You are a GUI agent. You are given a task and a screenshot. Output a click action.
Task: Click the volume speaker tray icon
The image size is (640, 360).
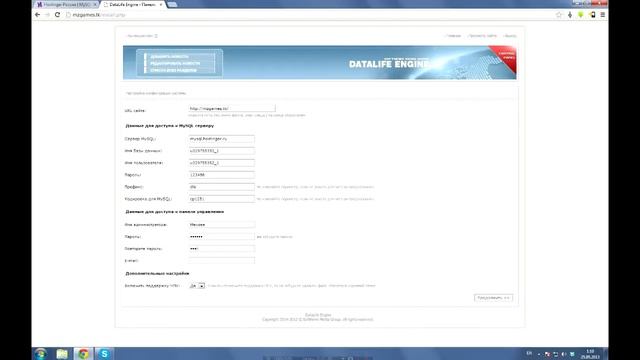[564, 354]
